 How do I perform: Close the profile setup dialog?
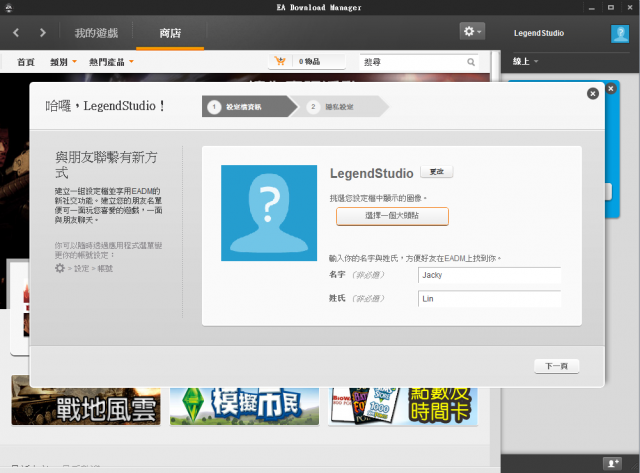coord(592,93)
